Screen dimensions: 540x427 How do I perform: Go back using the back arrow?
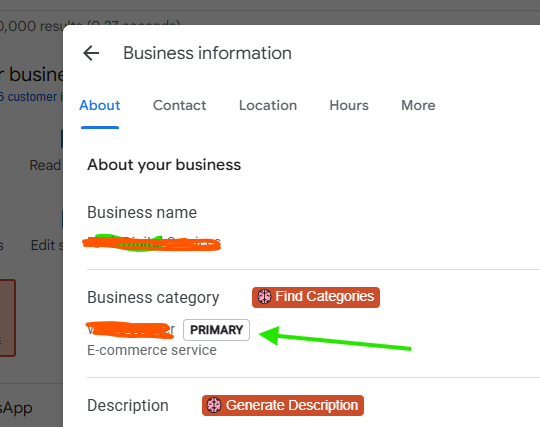[91, 53]
